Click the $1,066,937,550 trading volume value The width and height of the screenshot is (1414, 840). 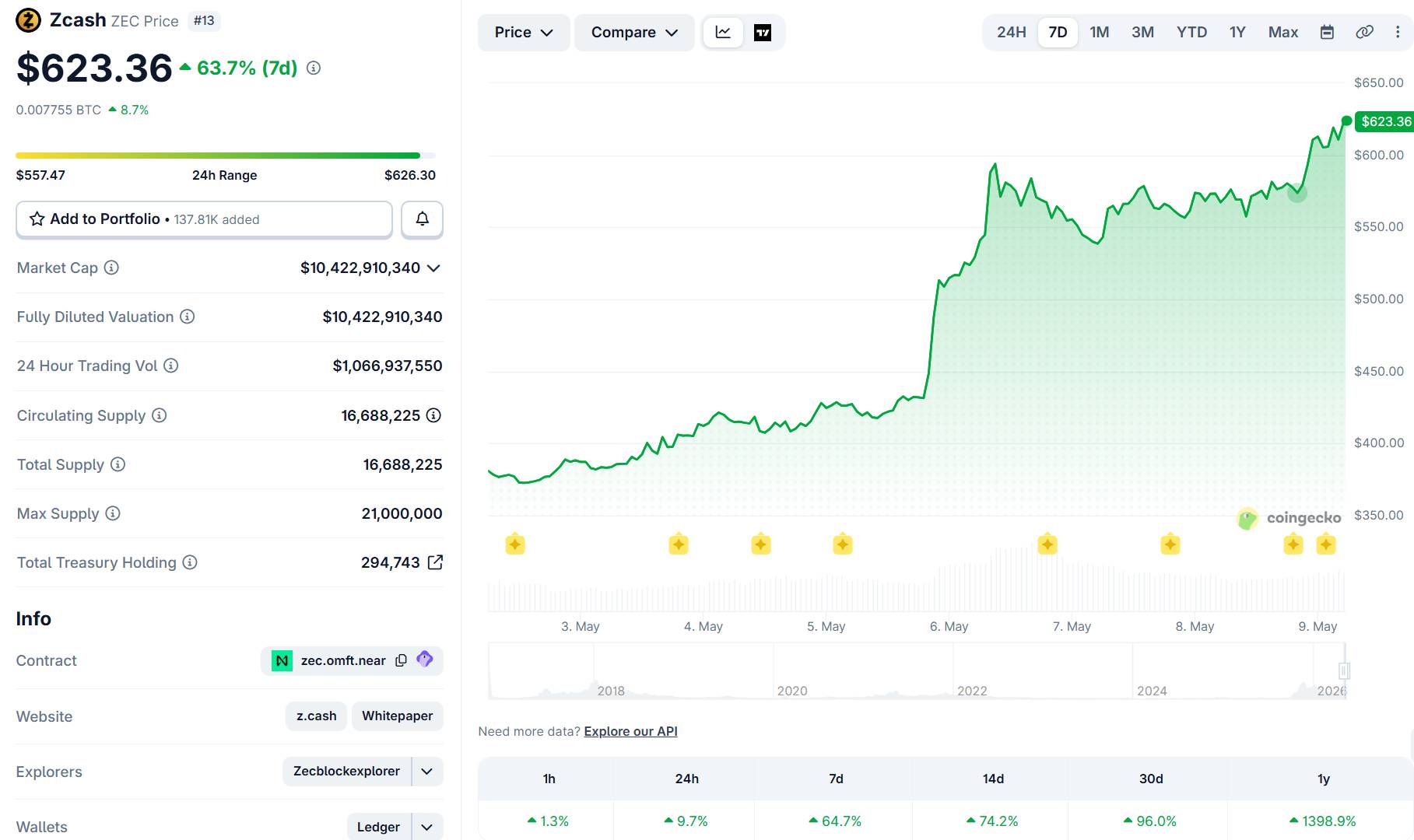[x=388, y=366]
